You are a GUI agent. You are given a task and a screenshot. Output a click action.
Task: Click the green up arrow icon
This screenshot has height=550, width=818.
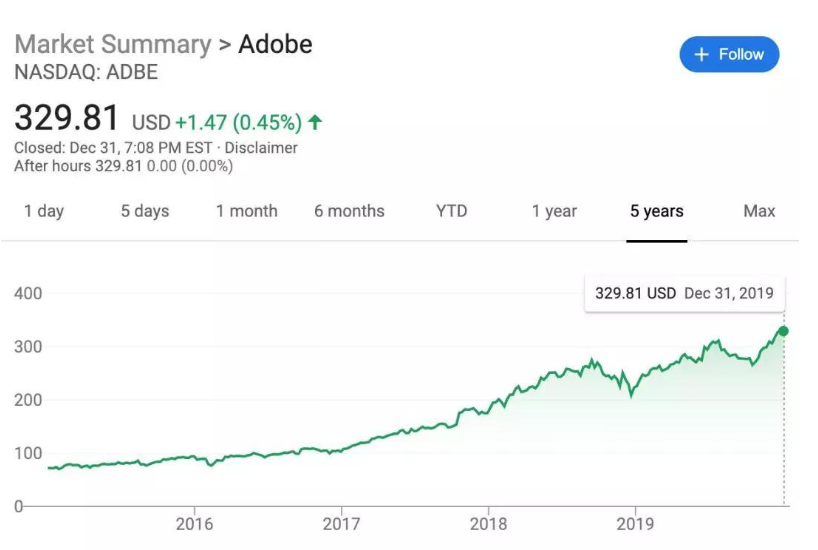[x=315, y=122]
